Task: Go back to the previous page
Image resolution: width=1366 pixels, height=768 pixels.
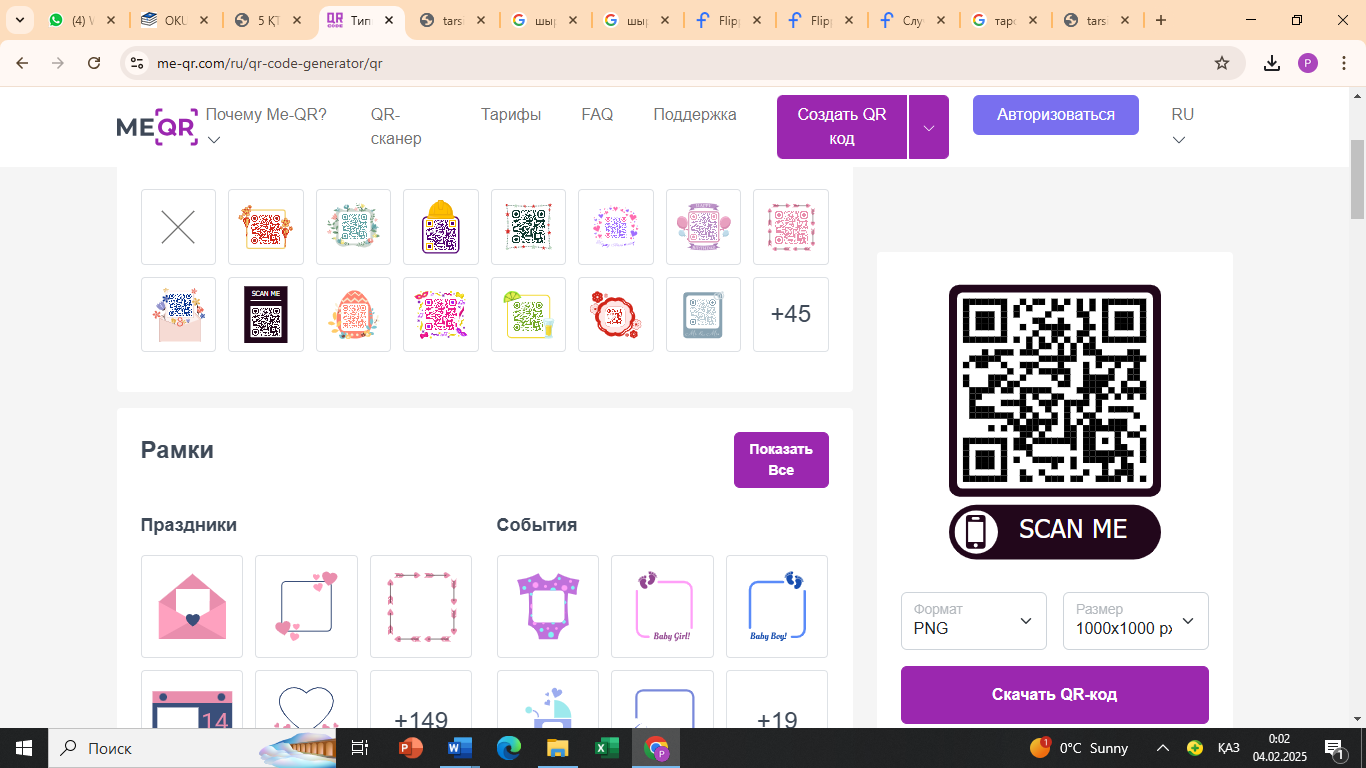Action: pos(22,63)
